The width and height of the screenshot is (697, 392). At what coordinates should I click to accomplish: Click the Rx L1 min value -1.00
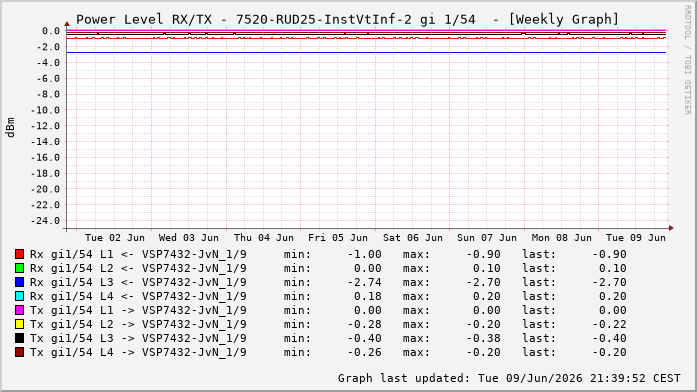coord(364,254)
